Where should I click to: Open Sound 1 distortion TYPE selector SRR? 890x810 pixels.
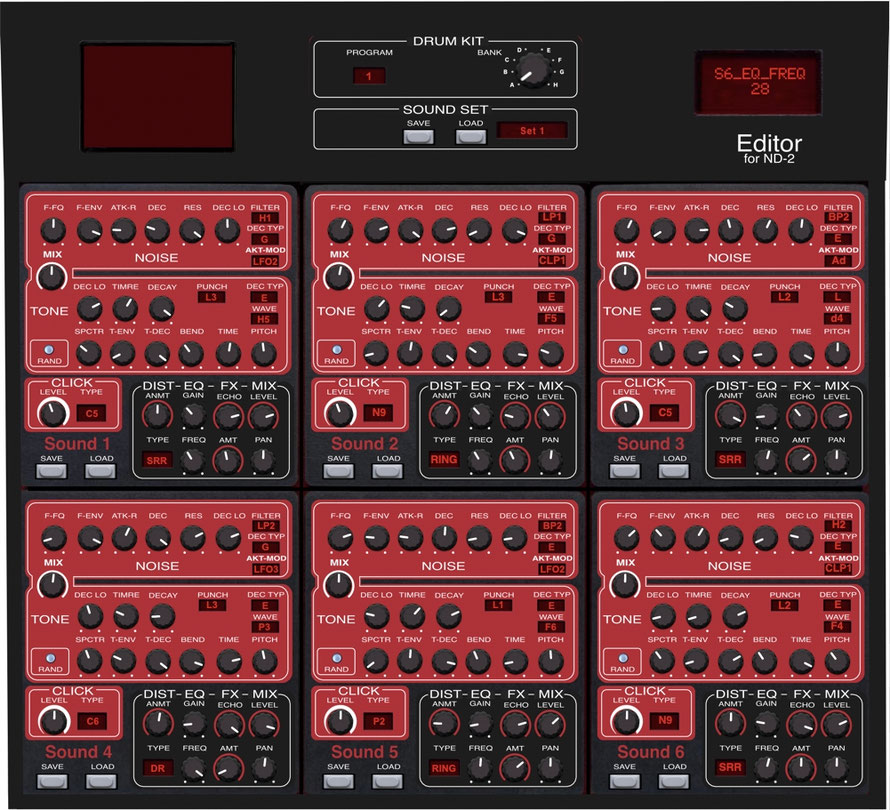[157, 460]
